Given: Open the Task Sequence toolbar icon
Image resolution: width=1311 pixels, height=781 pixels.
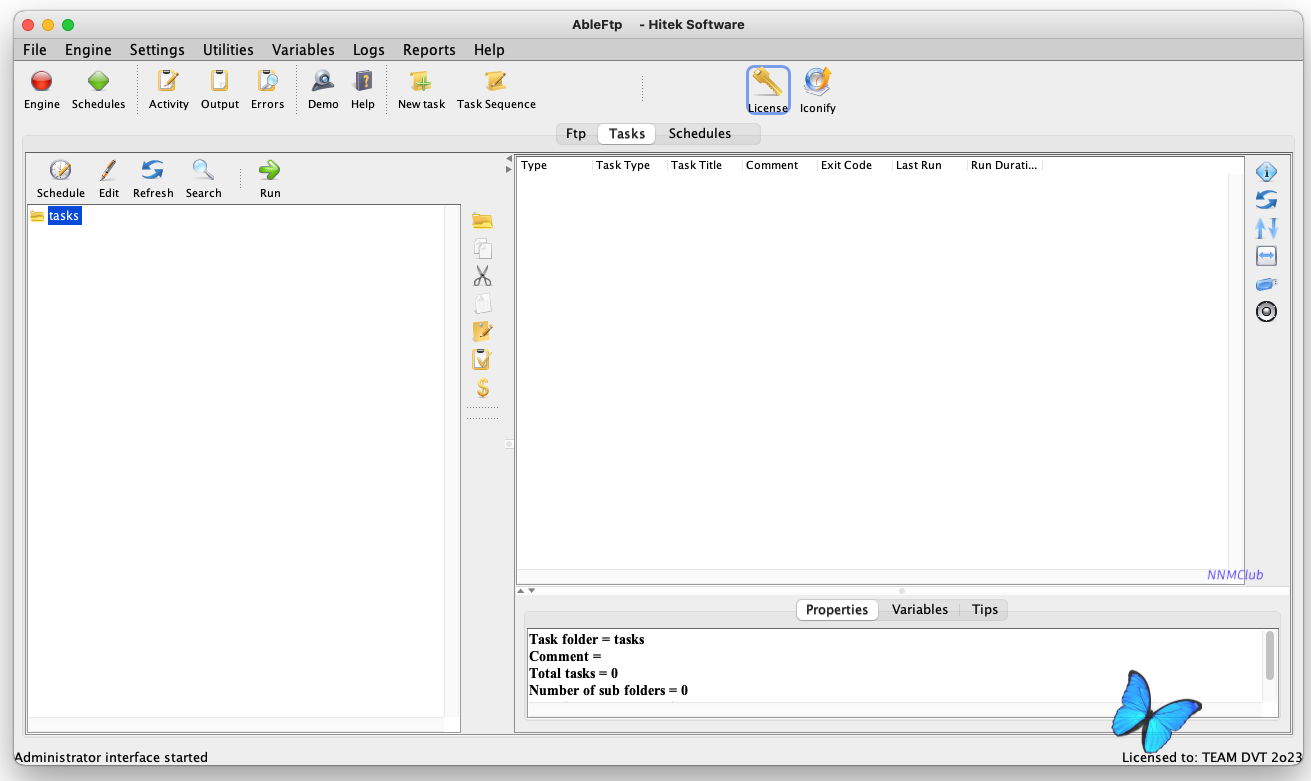Looking at the screenshot, I should [x=496, y=82].
